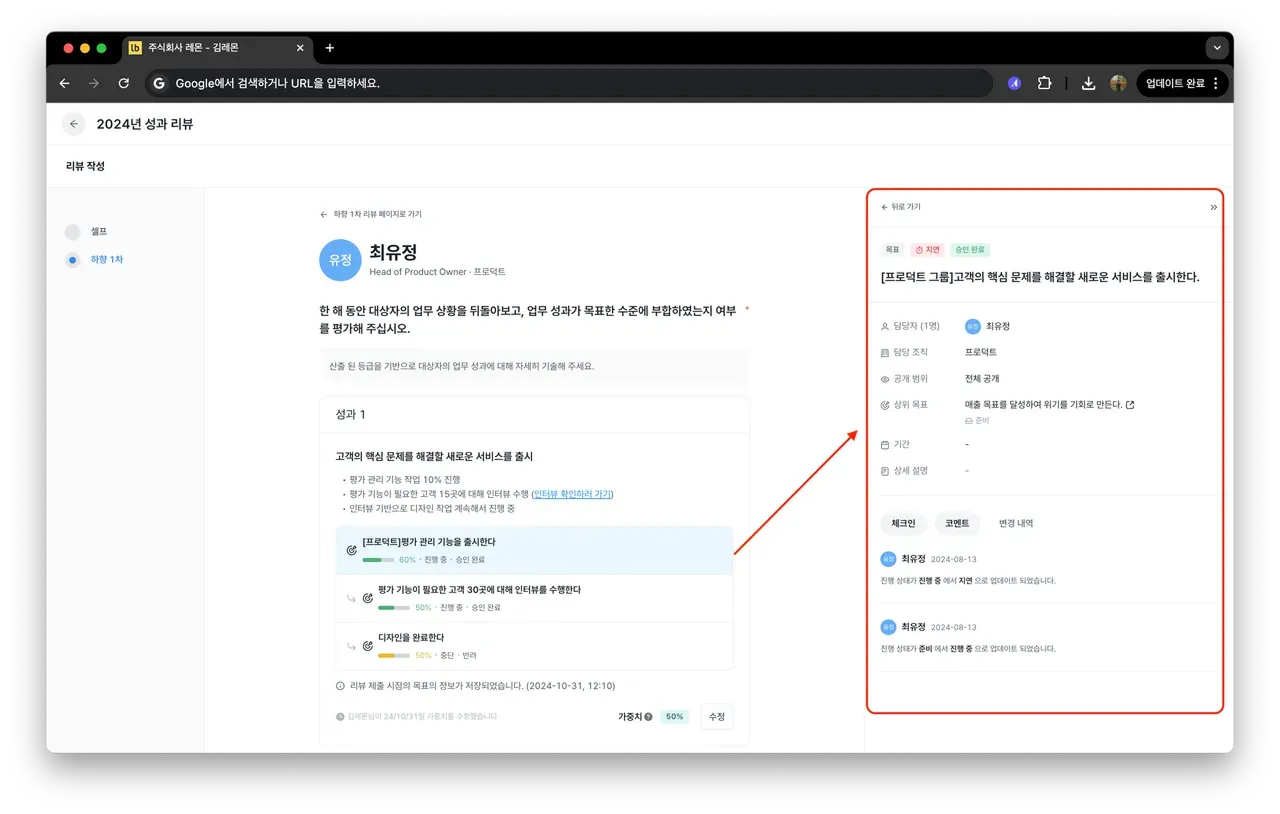
Task: Reload the page in the browser toolbar
Action: pos(124,83)
